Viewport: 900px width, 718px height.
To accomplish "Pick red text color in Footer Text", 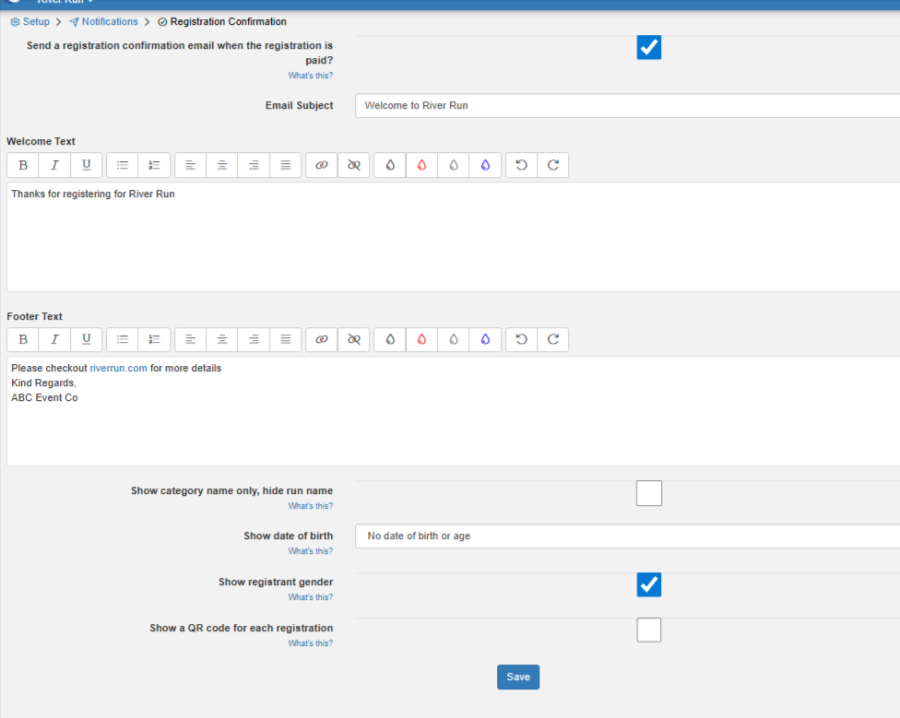I will point(421,339).
